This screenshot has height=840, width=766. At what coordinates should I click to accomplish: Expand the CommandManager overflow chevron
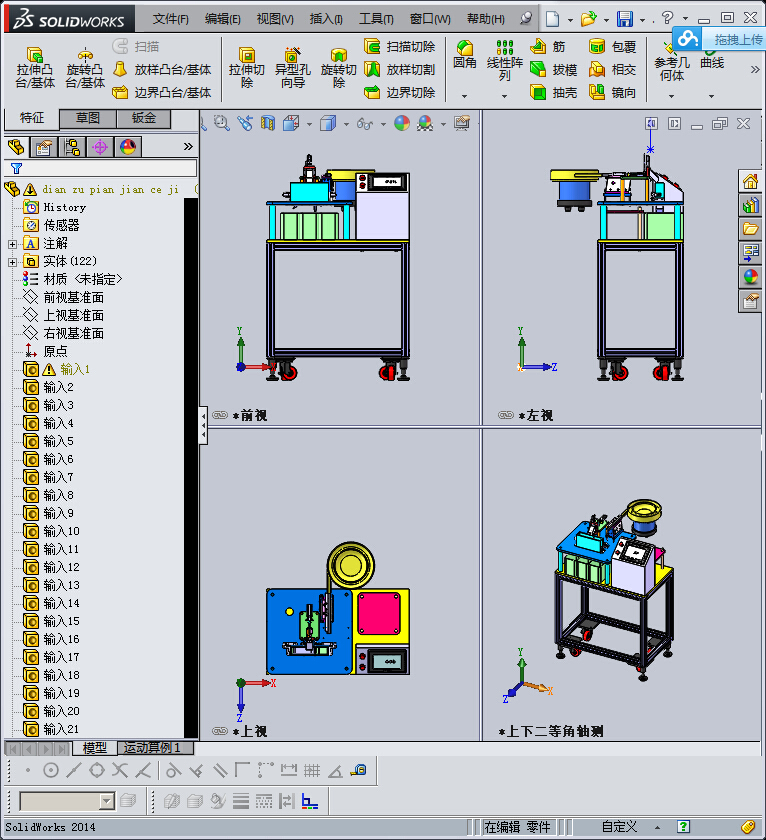755,70
